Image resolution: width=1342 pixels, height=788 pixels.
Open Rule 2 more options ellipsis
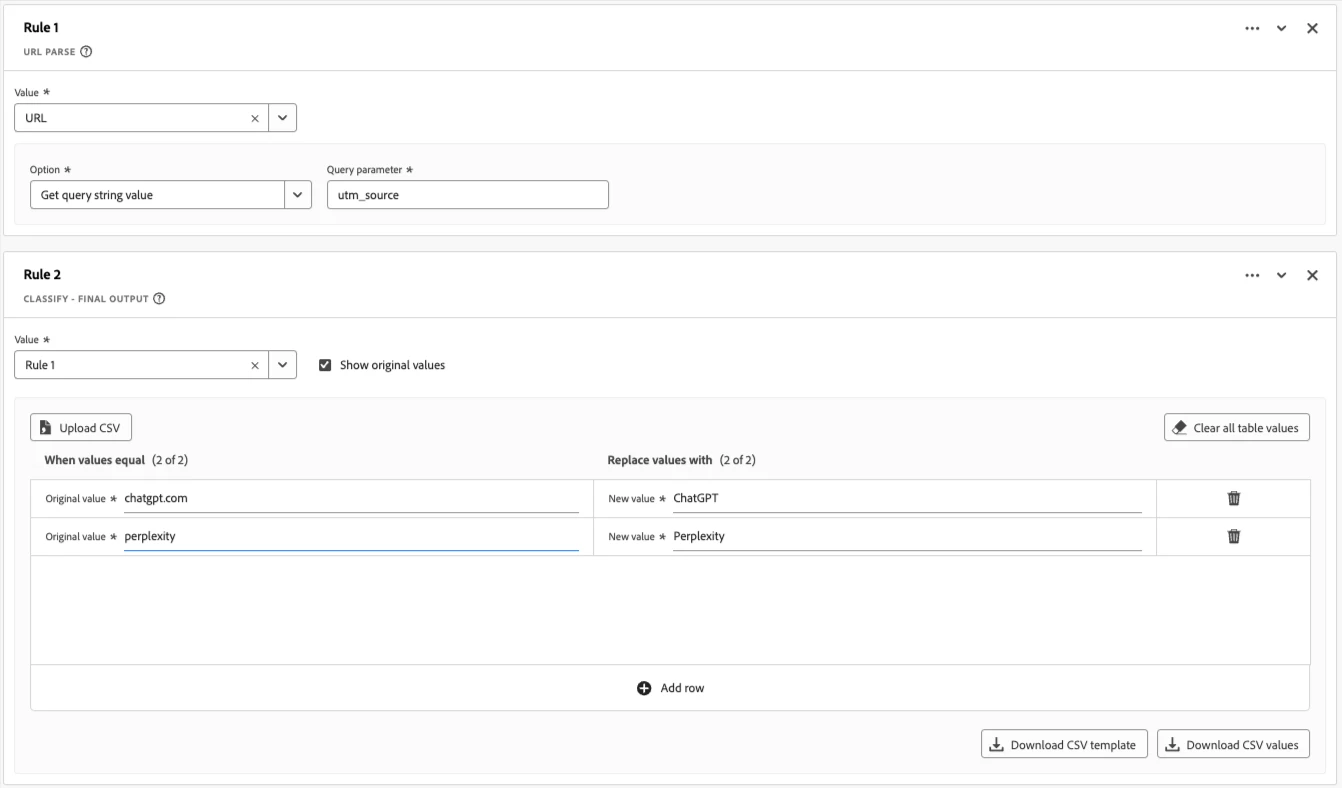1252,275
